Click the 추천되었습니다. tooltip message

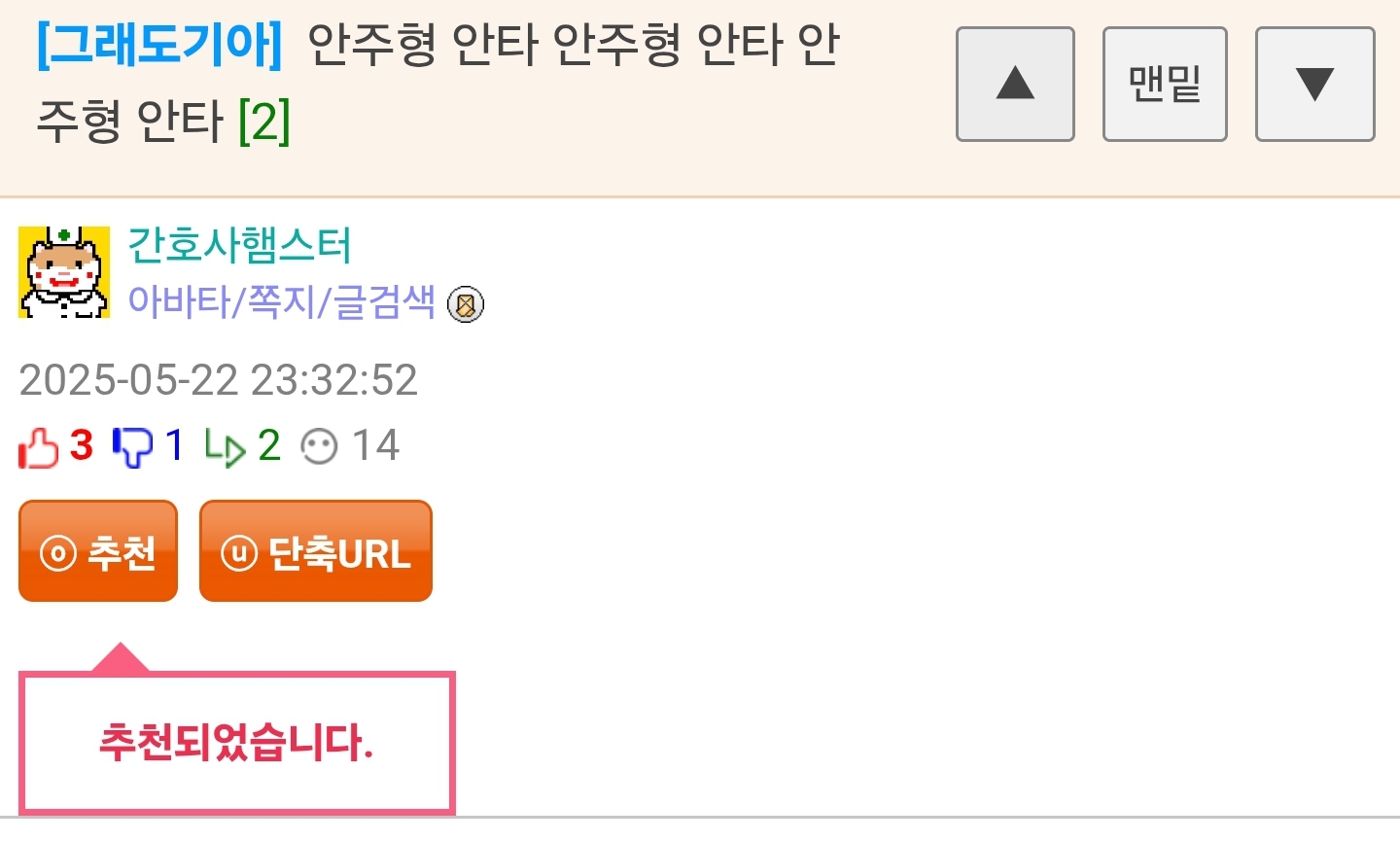[x=237, y=743]
